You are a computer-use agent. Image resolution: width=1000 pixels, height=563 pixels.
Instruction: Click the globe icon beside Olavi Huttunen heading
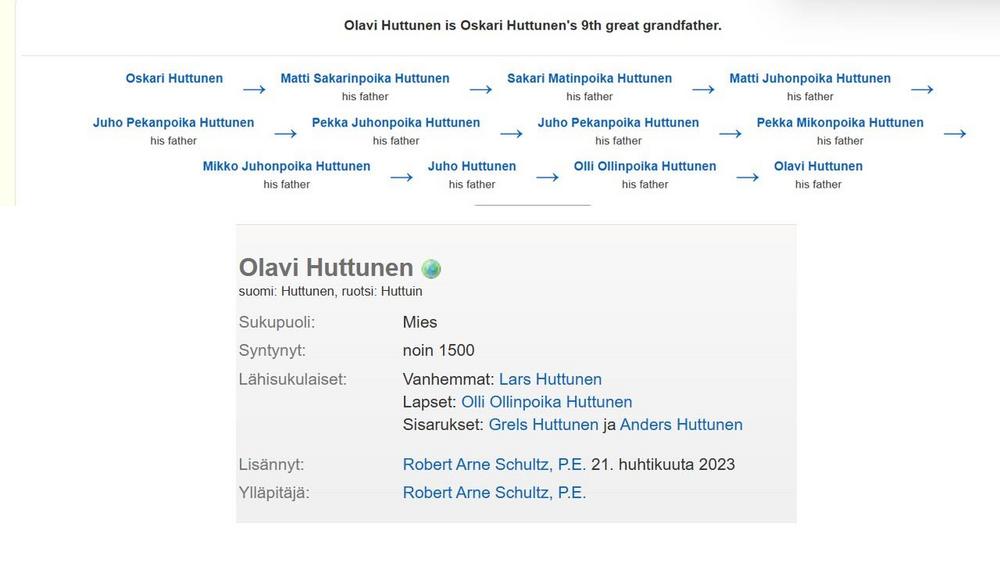point(431,269)
